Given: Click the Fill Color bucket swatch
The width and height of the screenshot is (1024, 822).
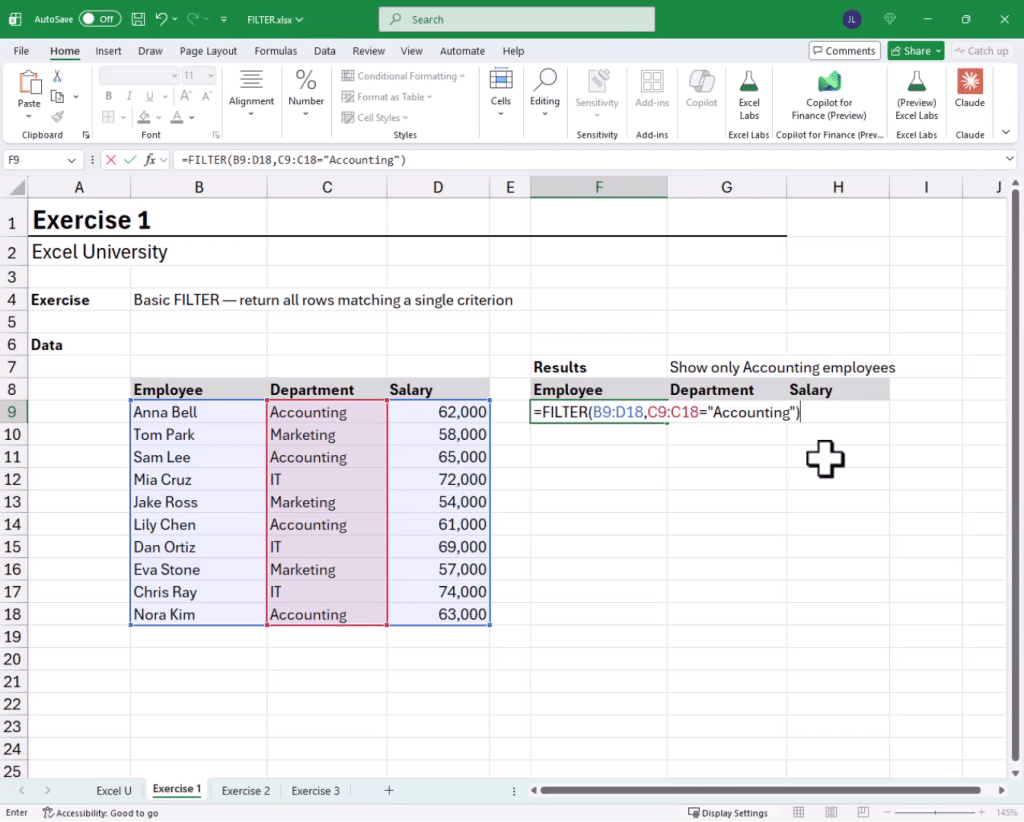Looking at the screenshot, I should 144,118.
